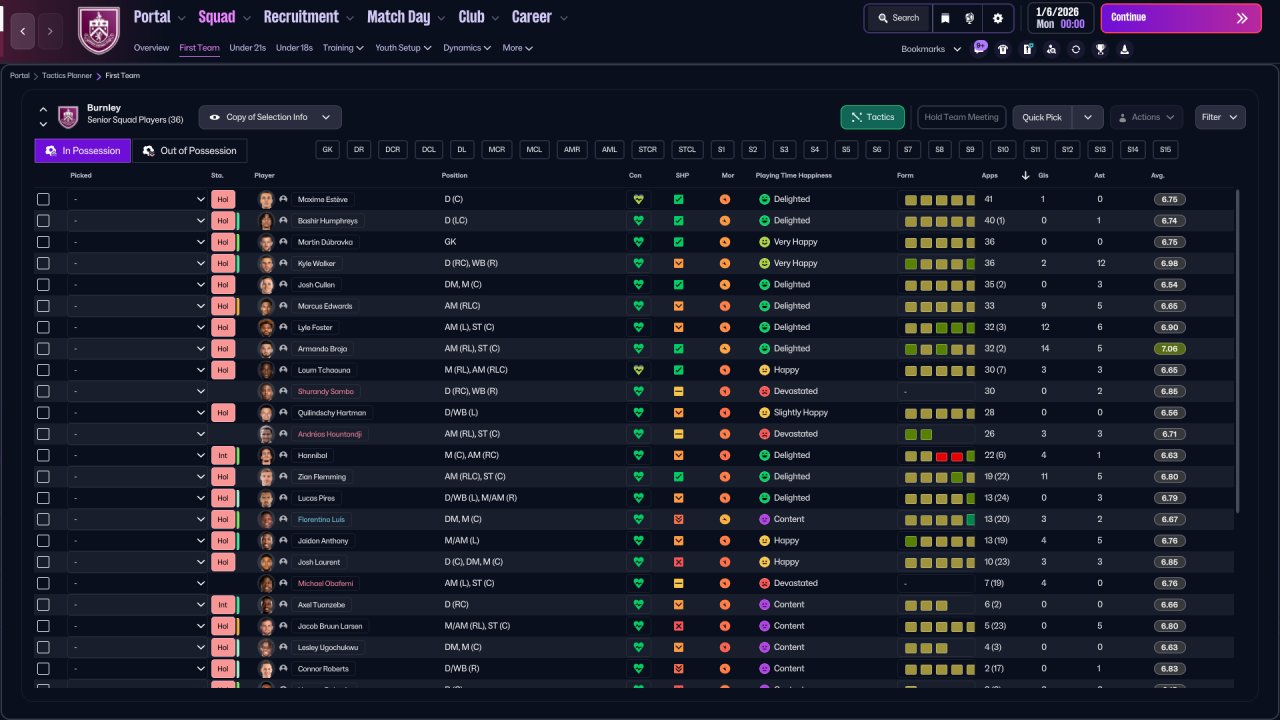The height and width of the screenshot is (720, 1280).
Task: Click Kyle Walker's player info icon
Action: tap(283, 263)
